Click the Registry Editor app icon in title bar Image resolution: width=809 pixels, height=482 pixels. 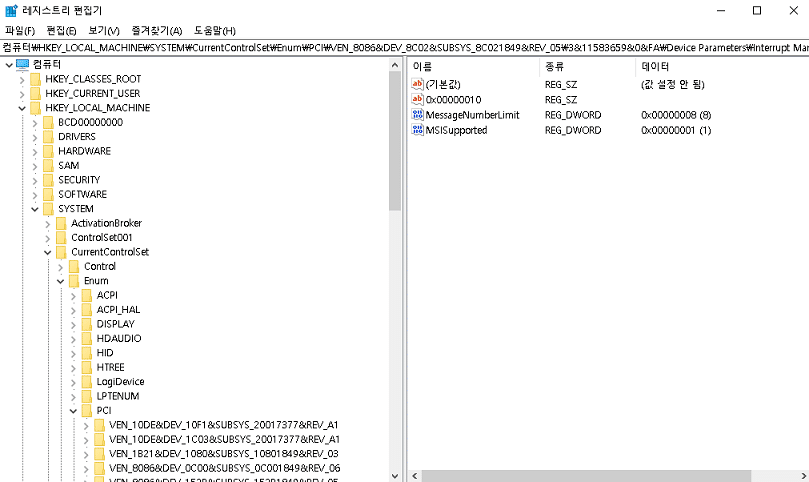11,10
